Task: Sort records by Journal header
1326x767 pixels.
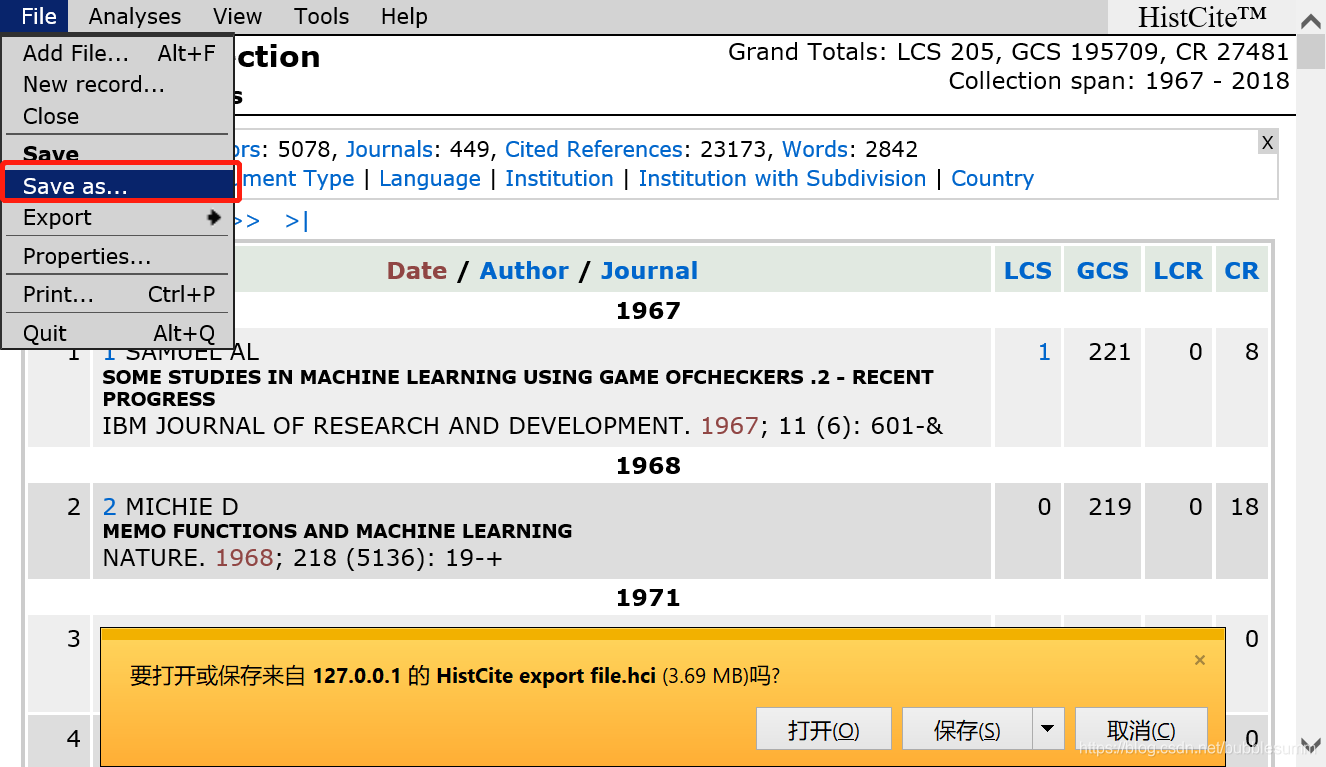Action: click(x=649, y=271)
